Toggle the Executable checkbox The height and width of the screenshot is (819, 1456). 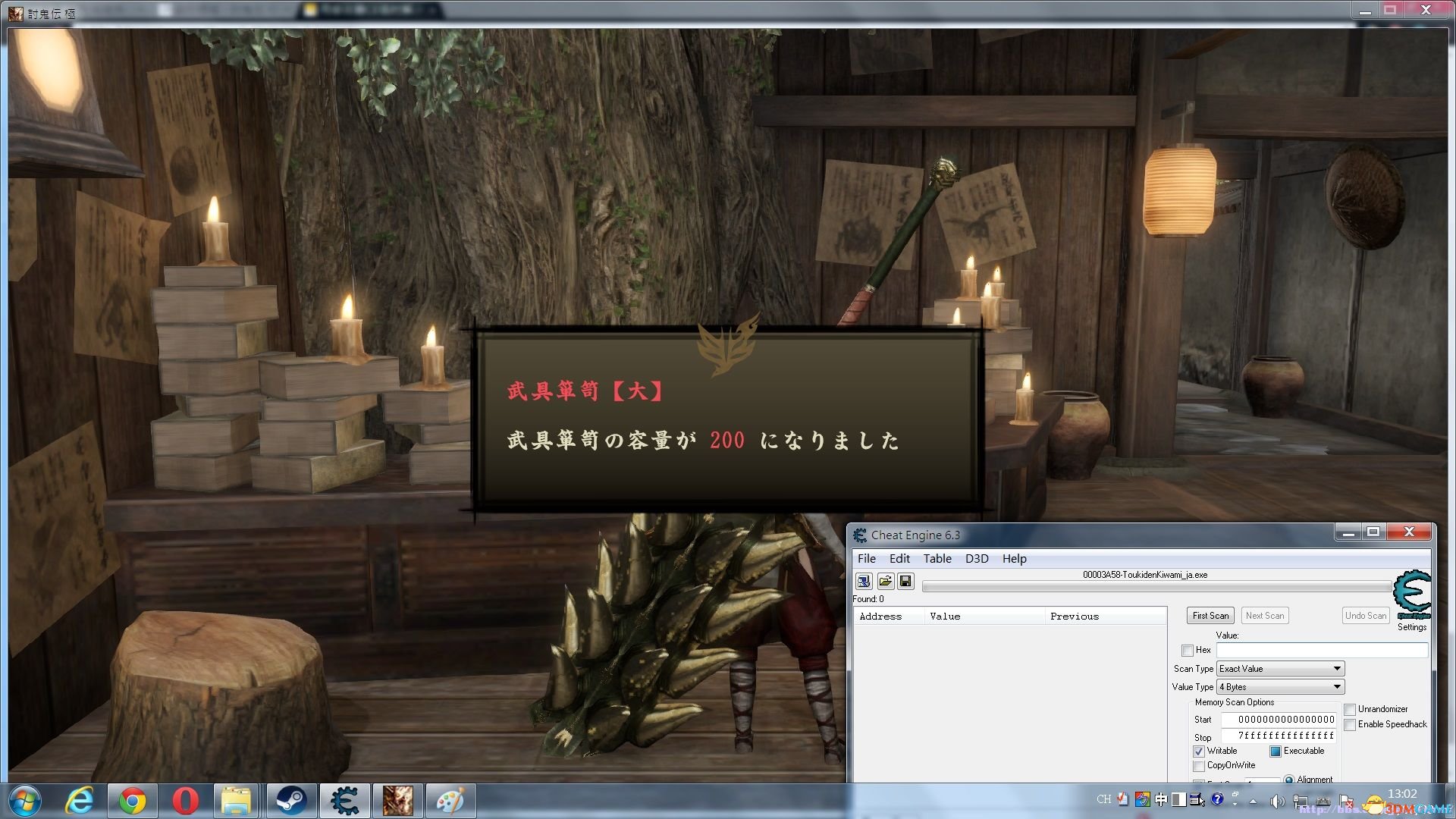click(1276, 752)
